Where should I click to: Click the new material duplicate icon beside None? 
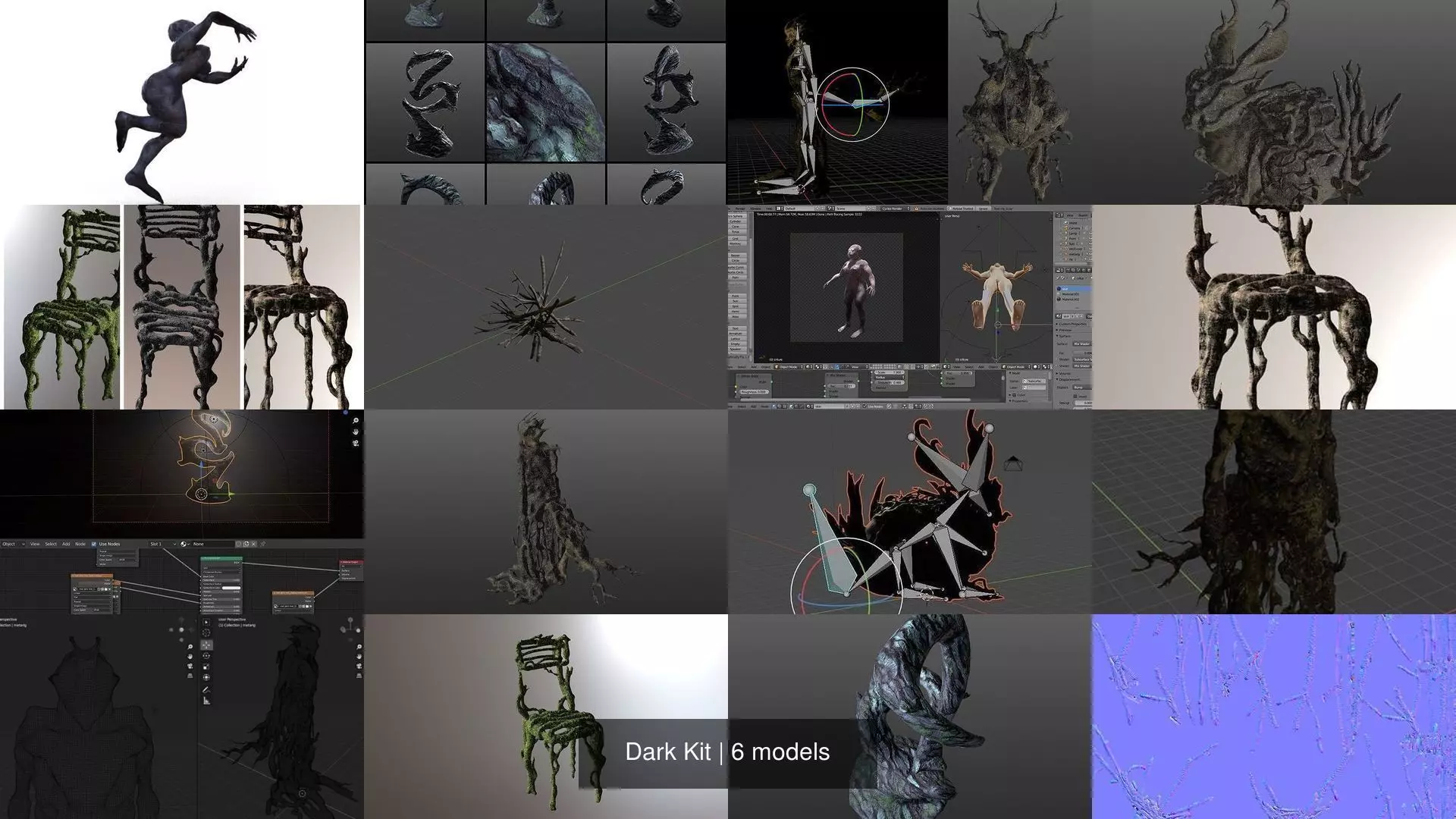click(x=246, y=544)
